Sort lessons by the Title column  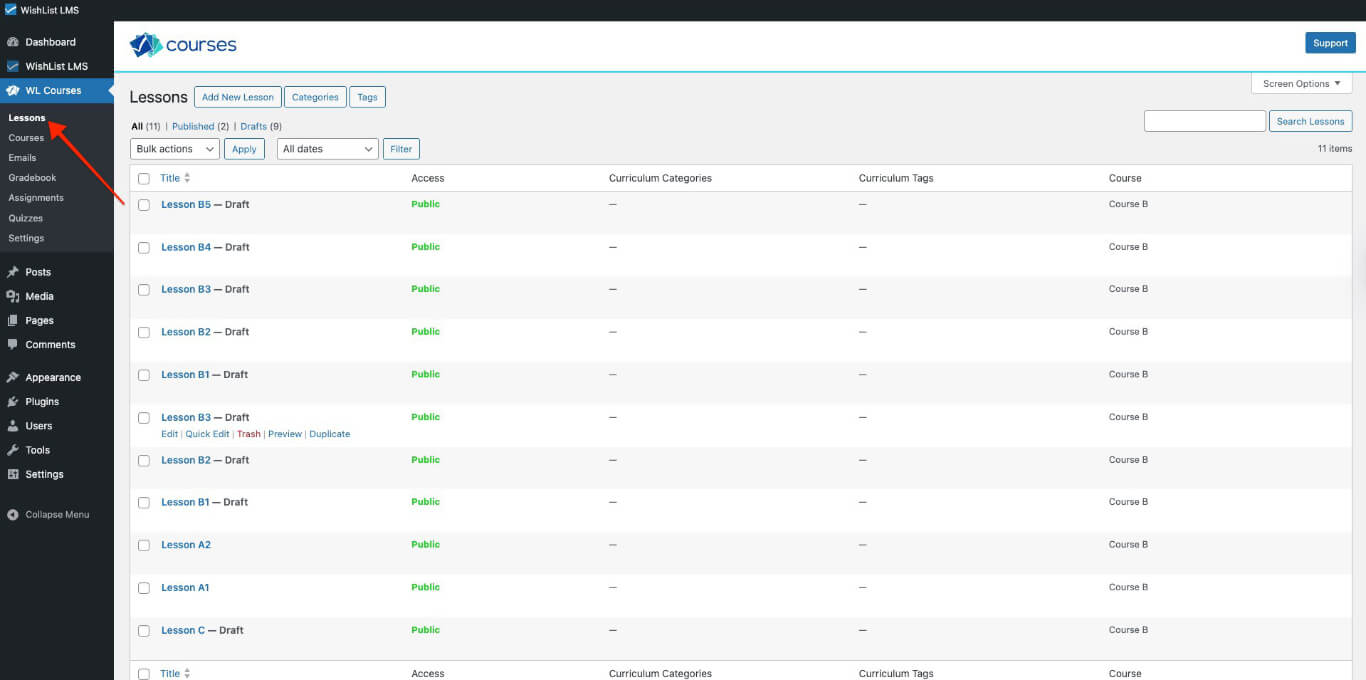170,177
